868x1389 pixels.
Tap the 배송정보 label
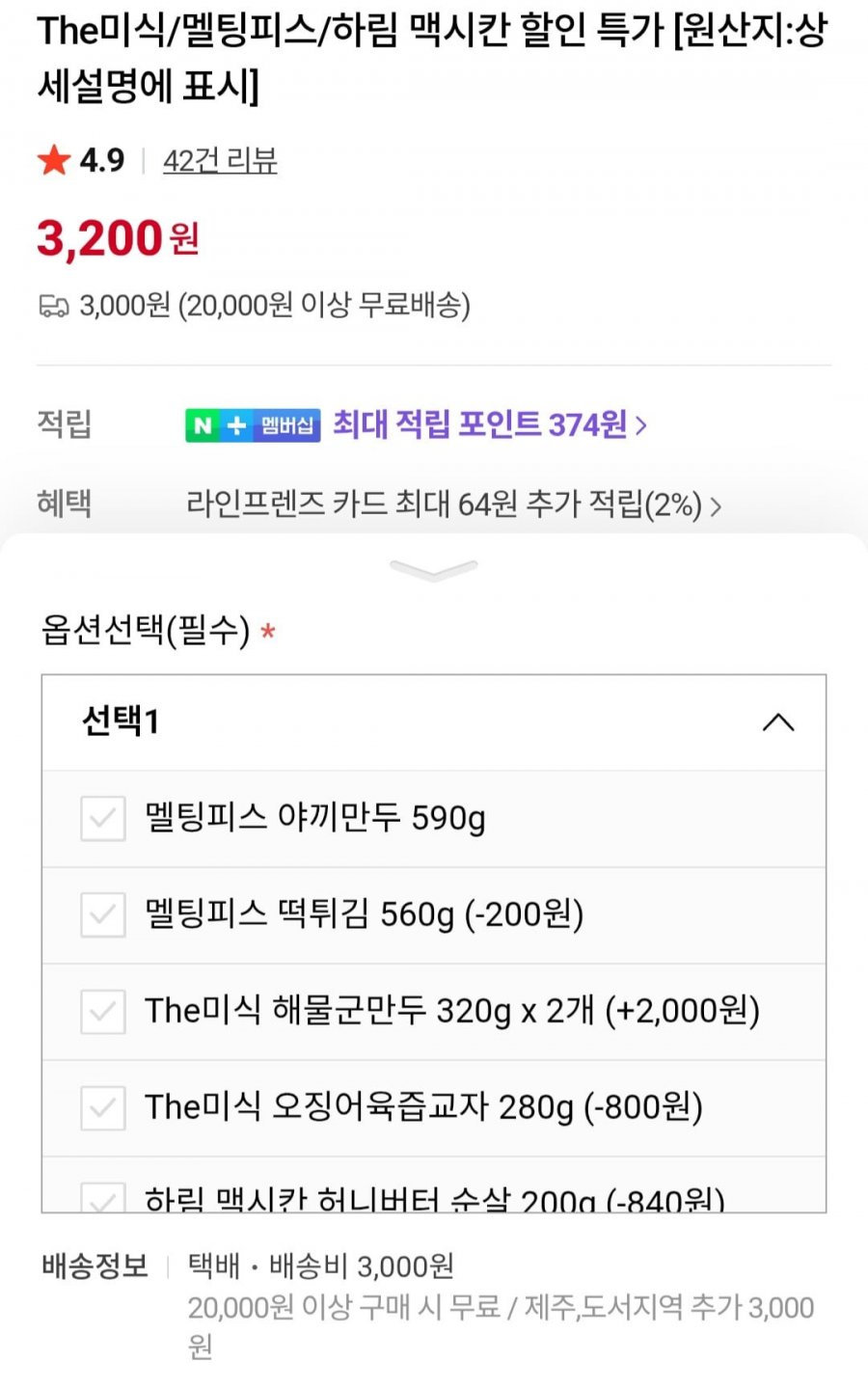pos(95,1266)
